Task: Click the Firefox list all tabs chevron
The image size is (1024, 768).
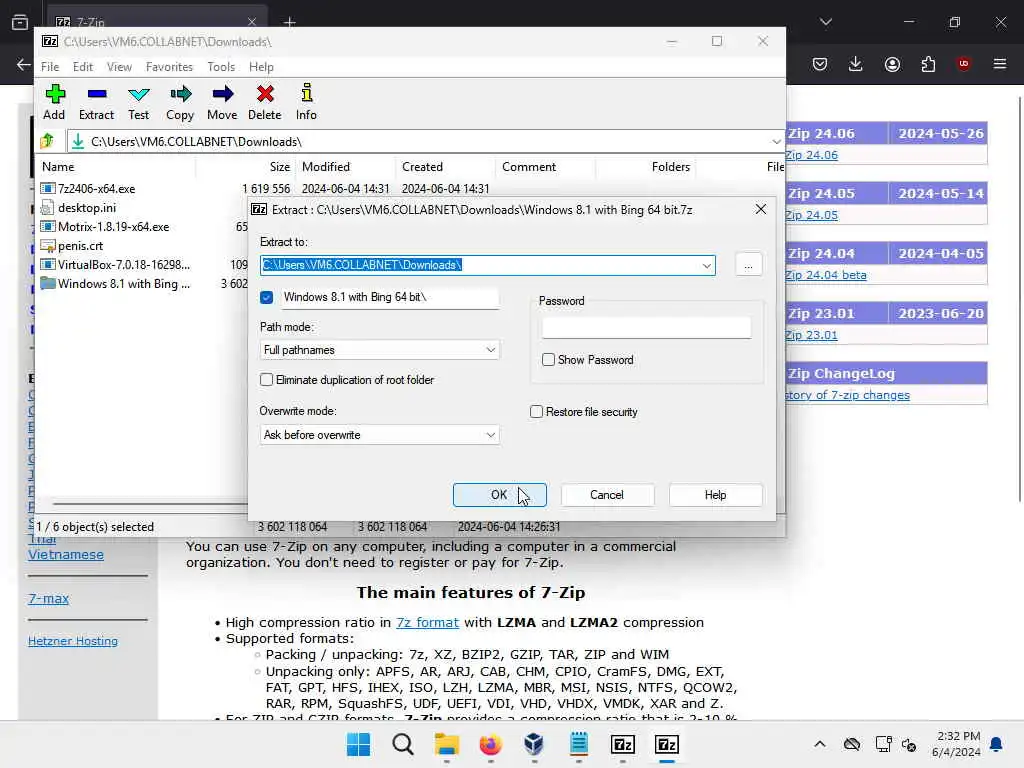Action: pos(825,22)
